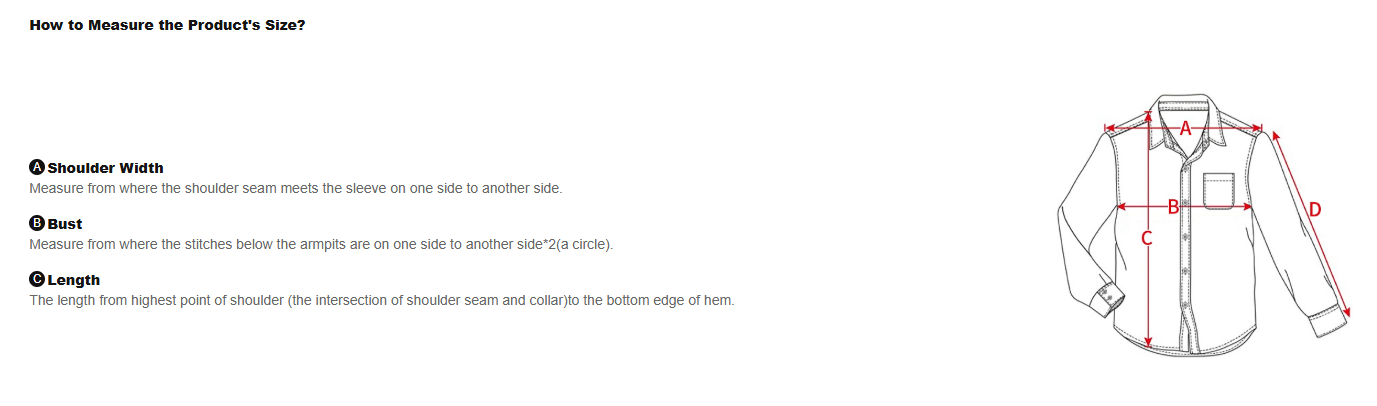This screenshot has height=406, width=1377.
Task: Click the Shoulder Width heading
Action: (105, 167)
